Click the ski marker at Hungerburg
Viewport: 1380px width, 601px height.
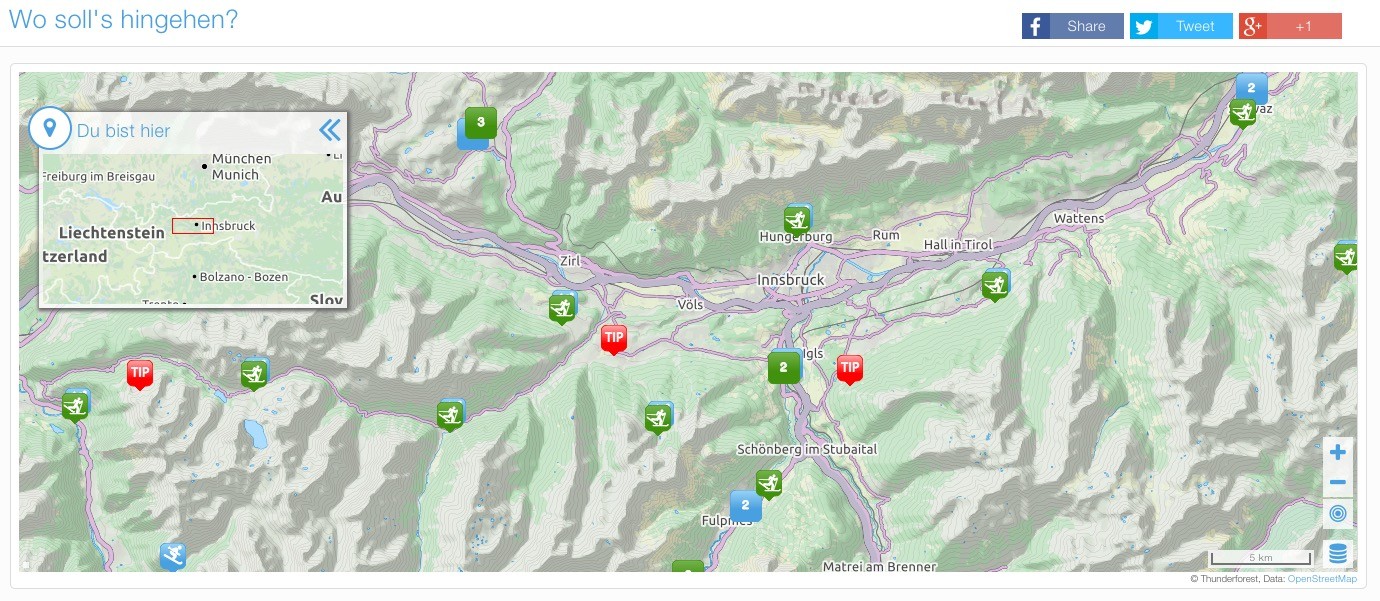(x=797, y=220)
